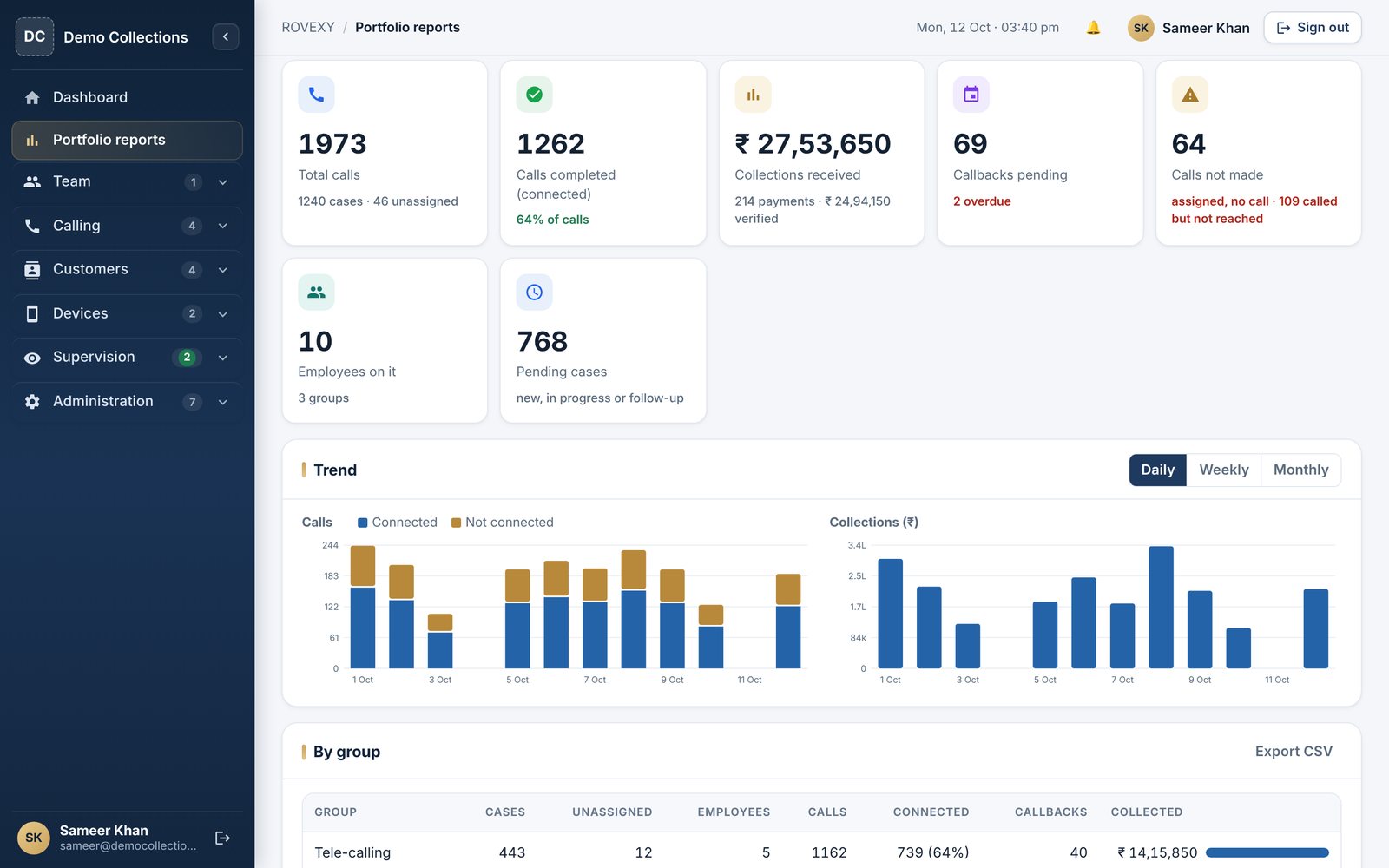Click the green check icon on Calls completed card
The image size is (1389, 868).
[x=535, y=95]
